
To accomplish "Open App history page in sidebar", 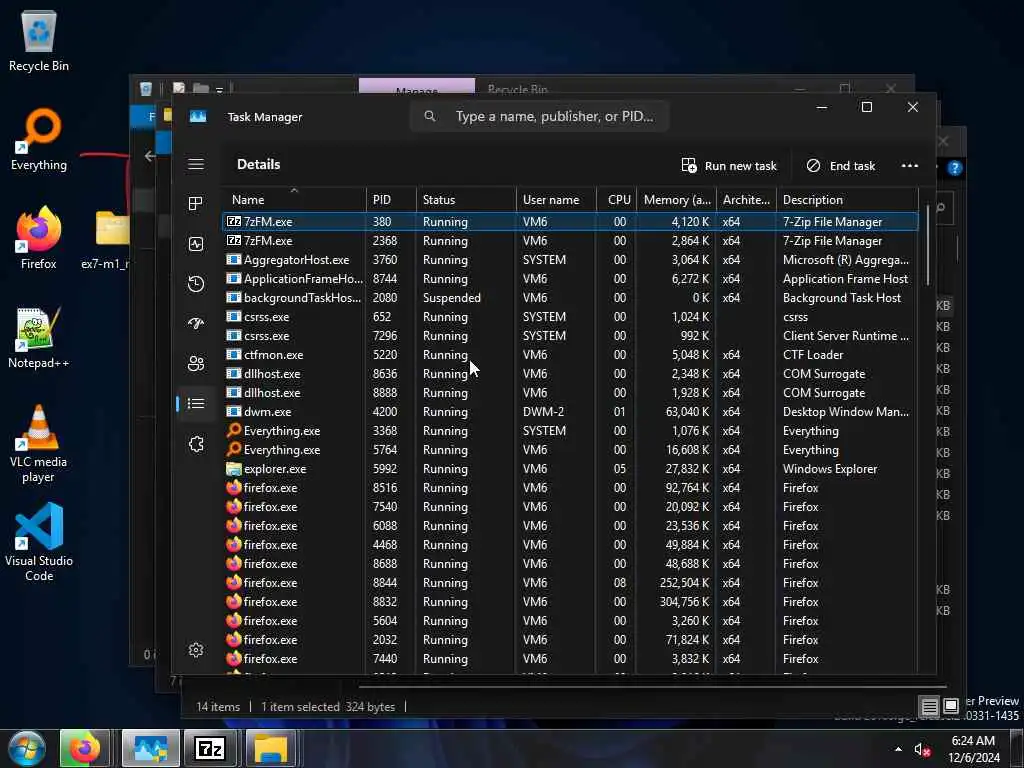I will 196,284.
